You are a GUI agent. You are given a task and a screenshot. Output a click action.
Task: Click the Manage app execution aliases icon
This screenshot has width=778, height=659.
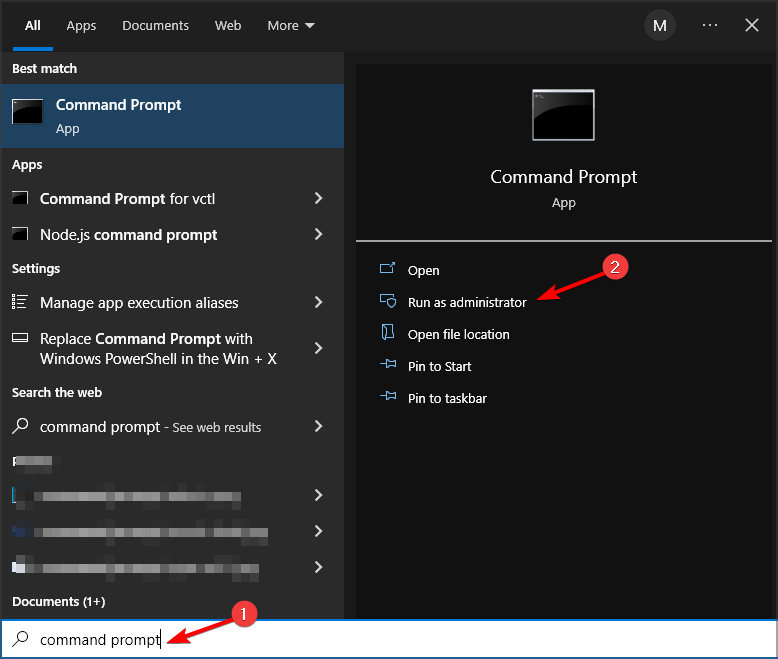point(20,303)
